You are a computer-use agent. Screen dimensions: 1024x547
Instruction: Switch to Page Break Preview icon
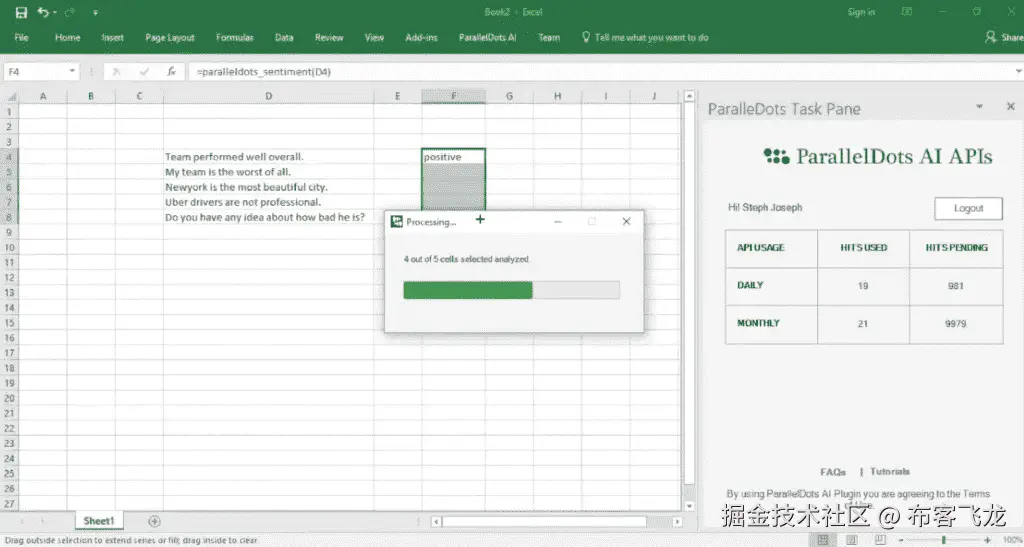(x=880, y=540)
